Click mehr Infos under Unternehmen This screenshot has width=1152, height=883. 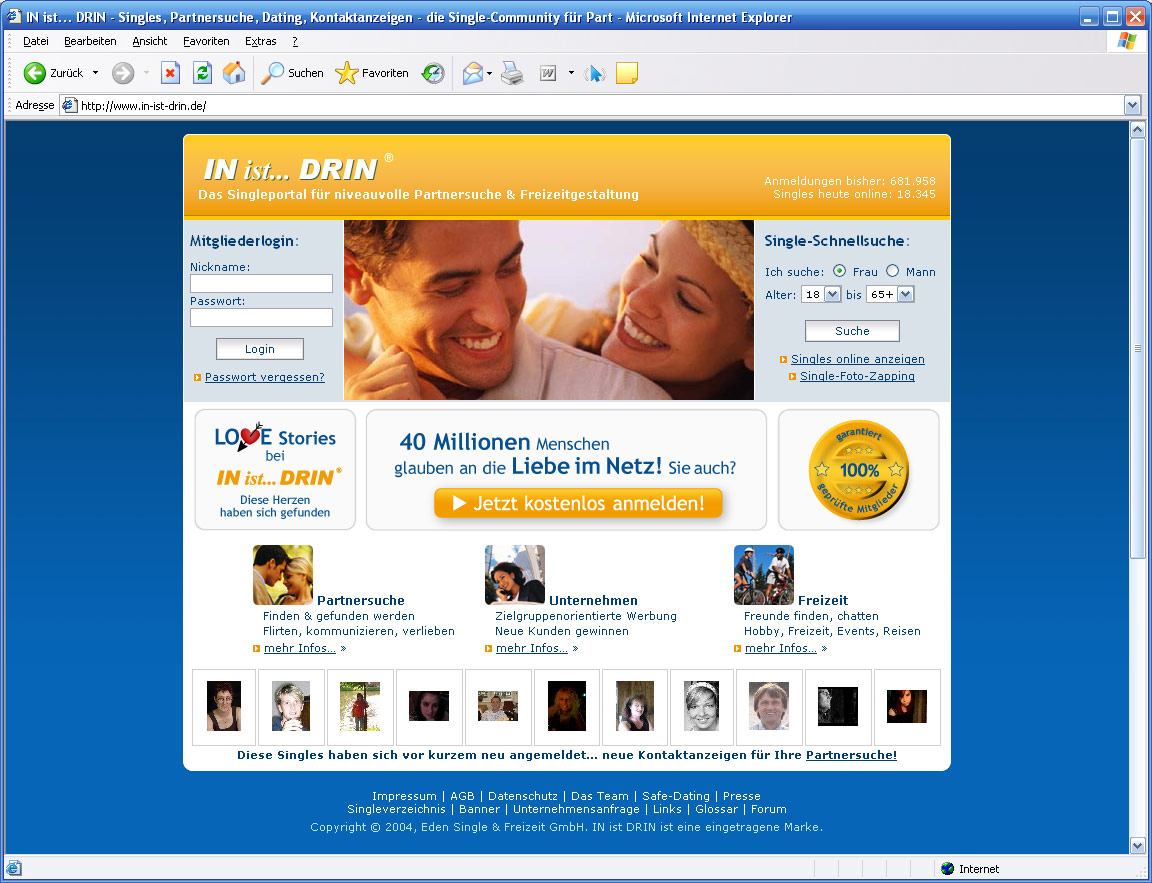coord(532,648)
